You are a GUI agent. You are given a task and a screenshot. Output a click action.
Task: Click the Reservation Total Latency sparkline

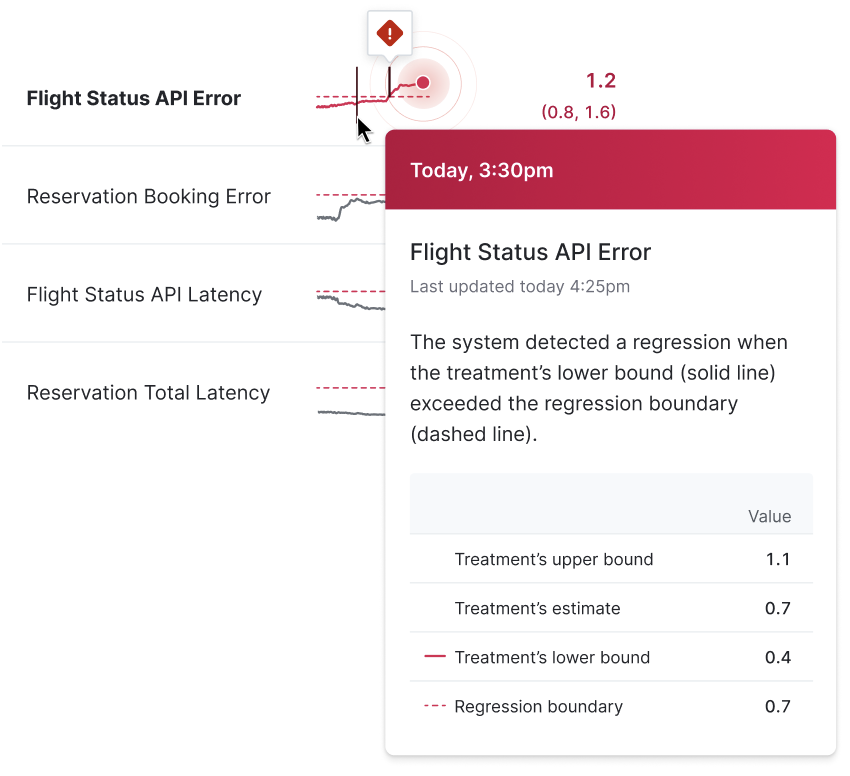pyautogui.click(x=351, y=401)
